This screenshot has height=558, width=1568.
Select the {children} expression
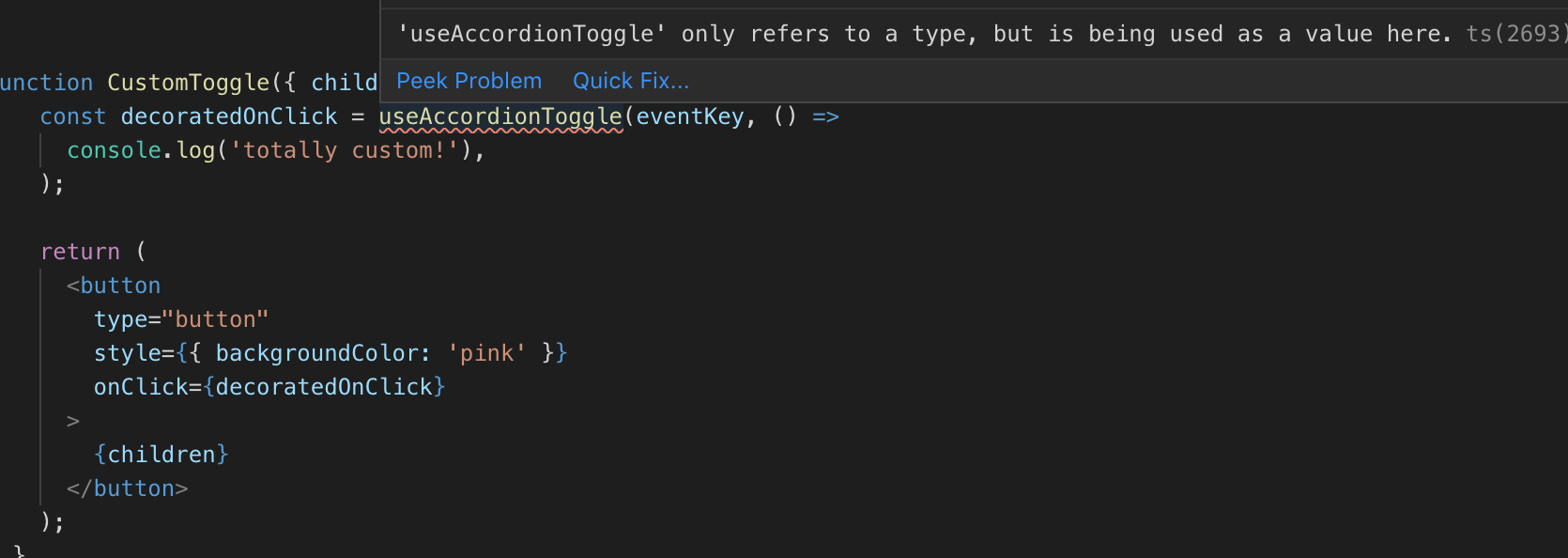162,454
